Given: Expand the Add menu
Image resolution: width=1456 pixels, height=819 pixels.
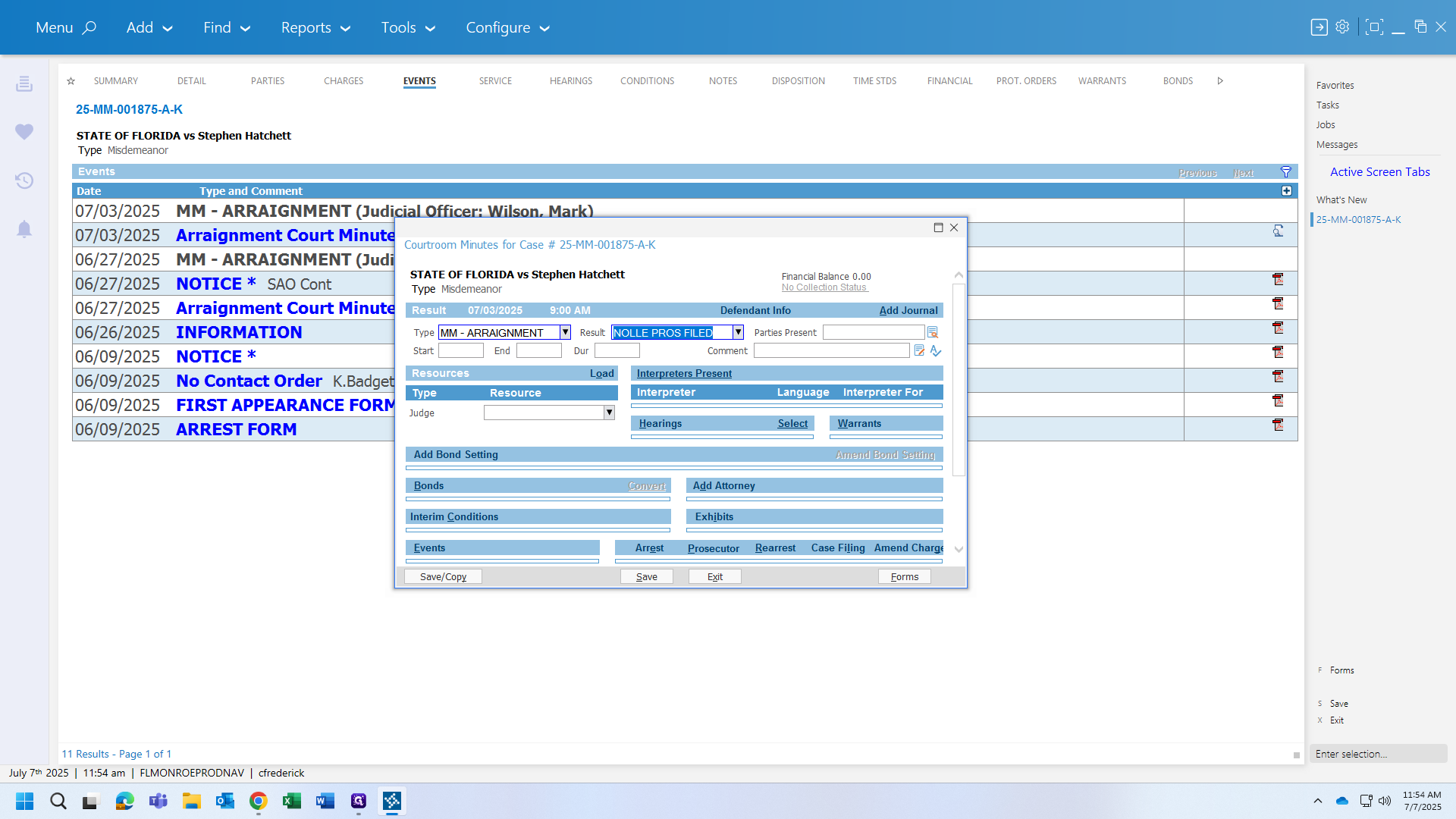Looking at the screenshot, I should coord(149,27).
